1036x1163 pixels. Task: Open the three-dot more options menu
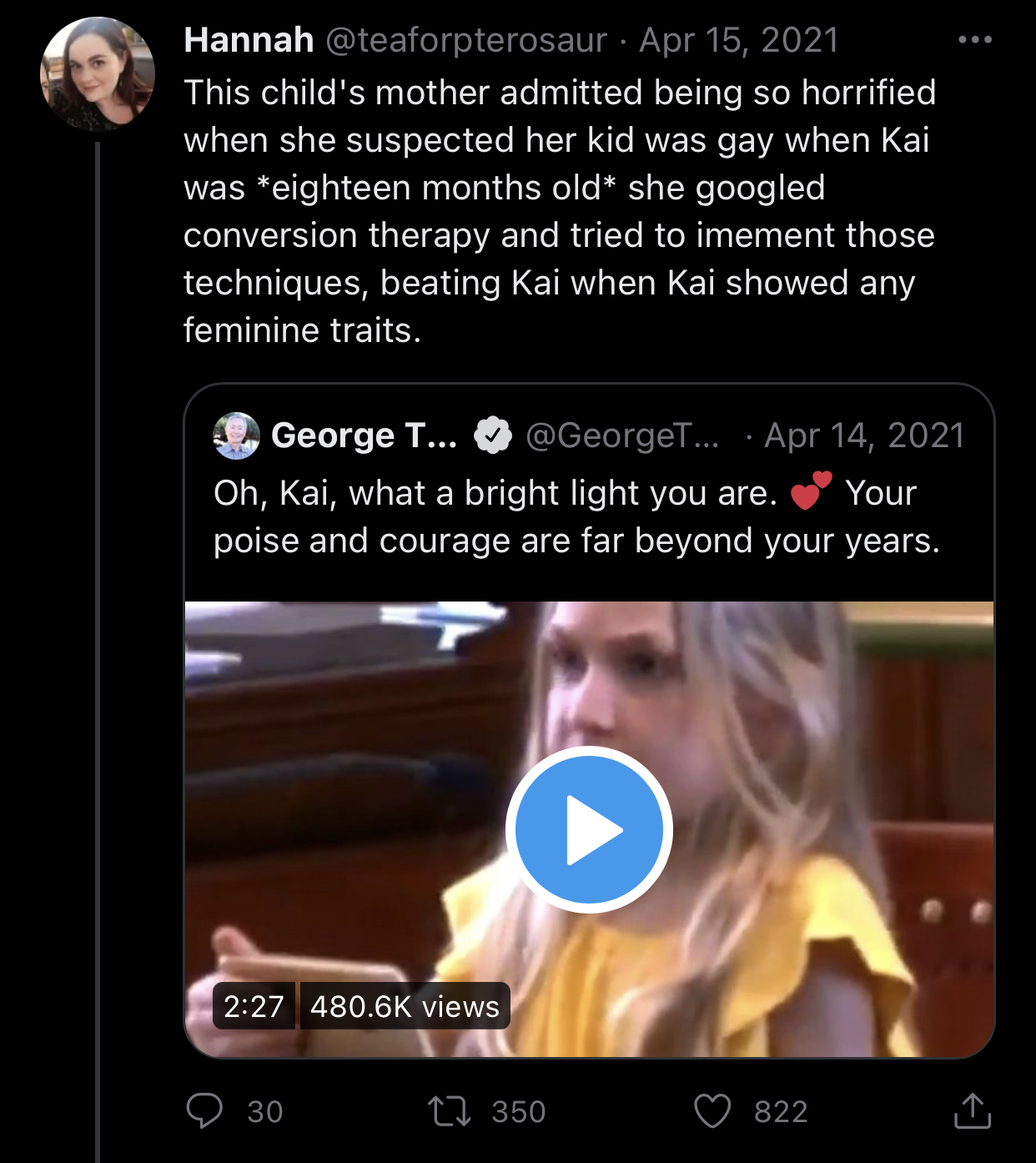point(974,40)
